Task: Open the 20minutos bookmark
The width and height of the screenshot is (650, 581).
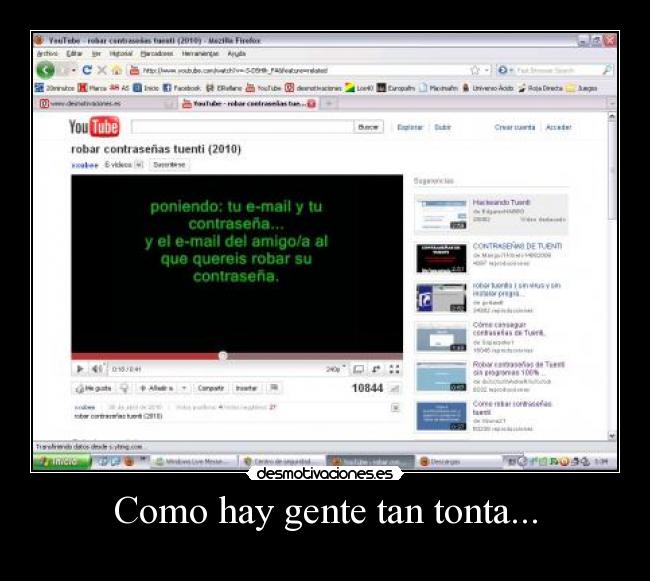Action: coord(55,88)
